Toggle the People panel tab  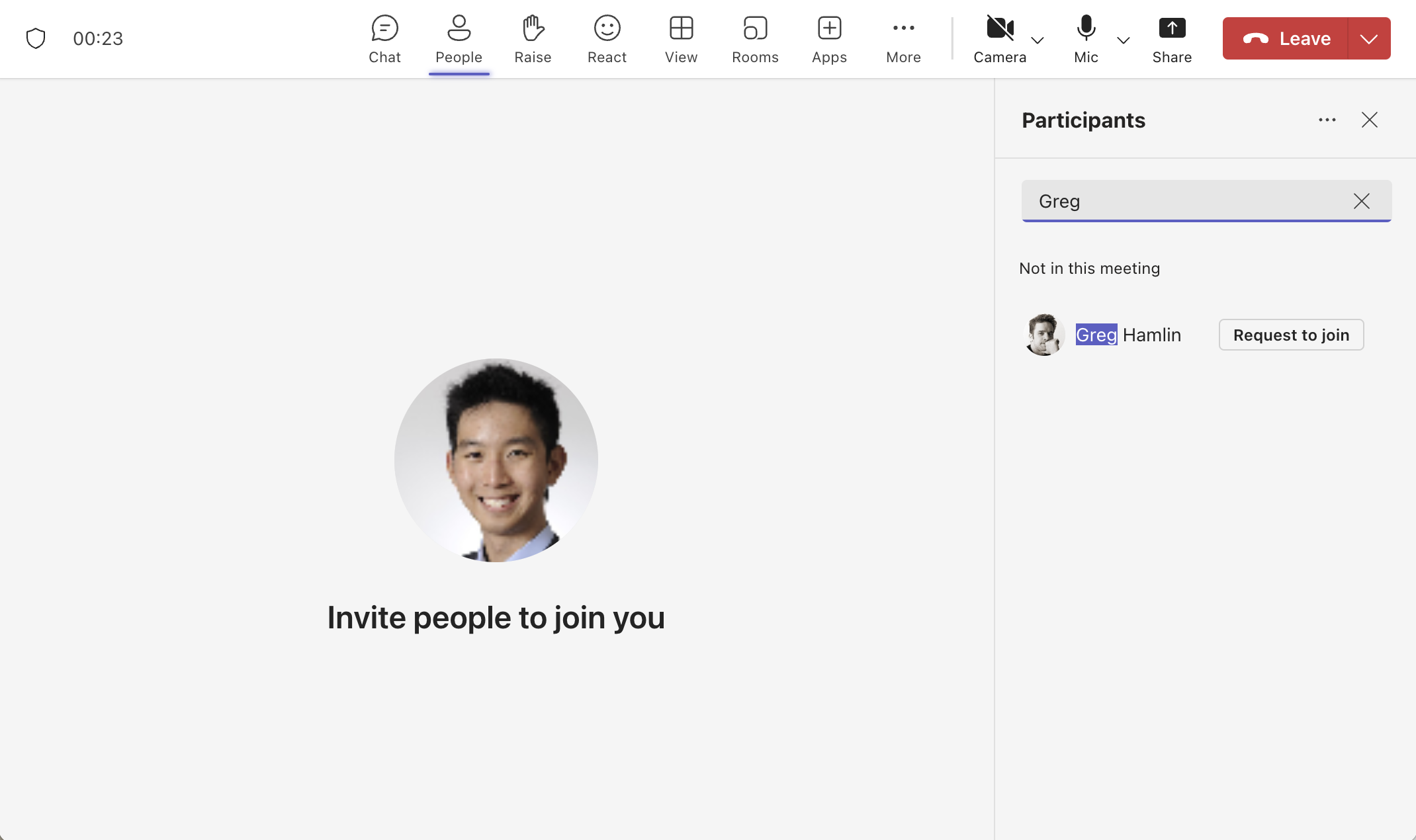tap(459, 39)
